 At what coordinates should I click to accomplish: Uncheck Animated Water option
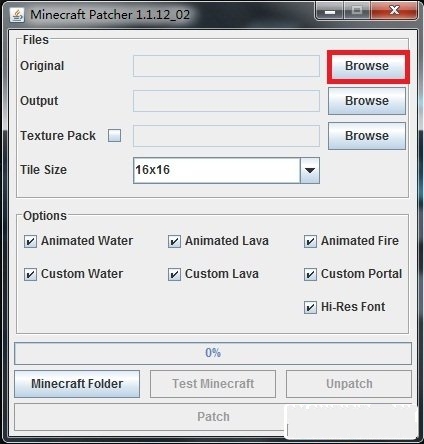pyautogui.click(x=30, y=241)
